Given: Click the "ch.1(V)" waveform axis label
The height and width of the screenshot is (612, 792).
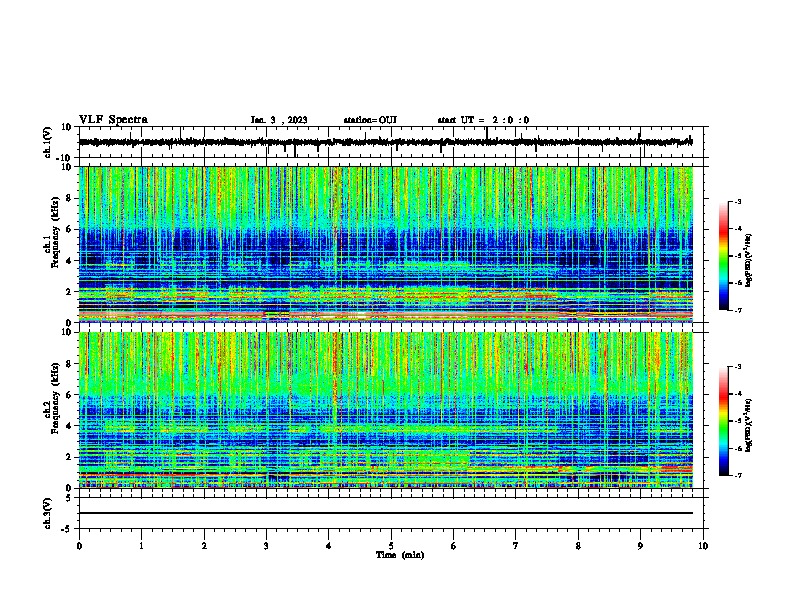Looking at the screenshot, I should coord(48,142).
